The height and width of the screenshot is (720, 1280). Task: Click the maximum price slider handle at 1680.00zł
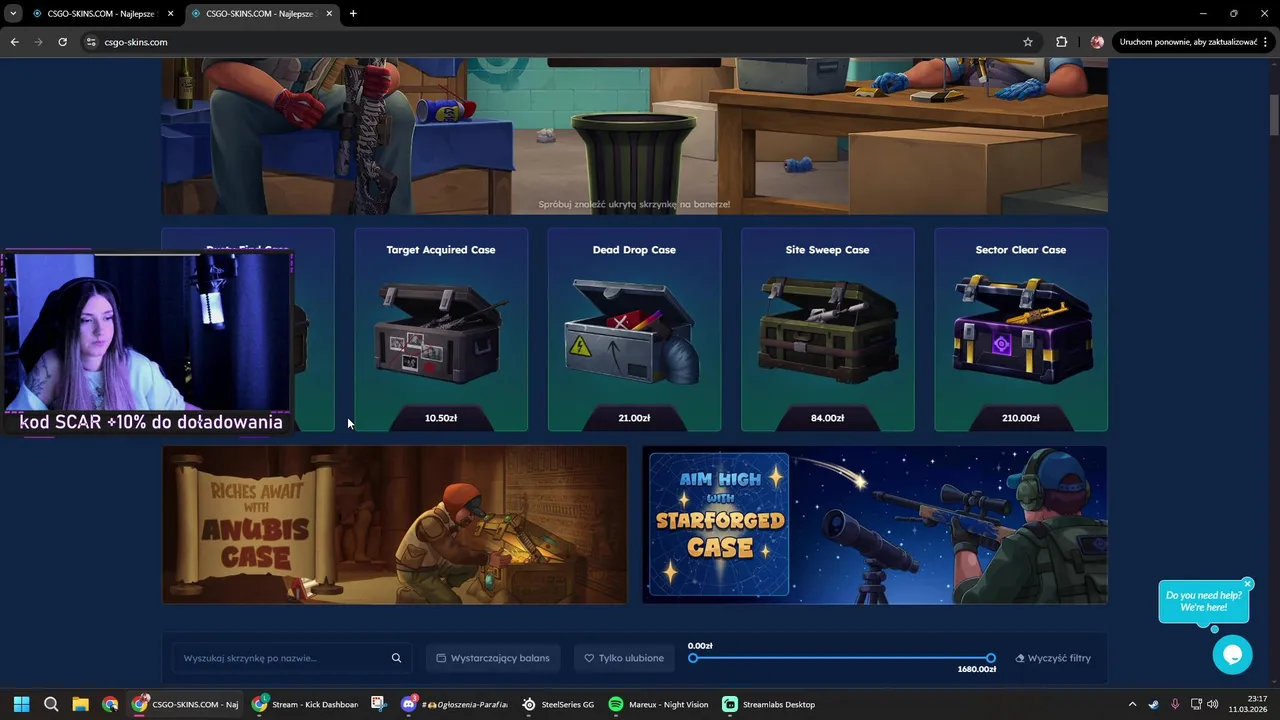(x=990, y=658)
